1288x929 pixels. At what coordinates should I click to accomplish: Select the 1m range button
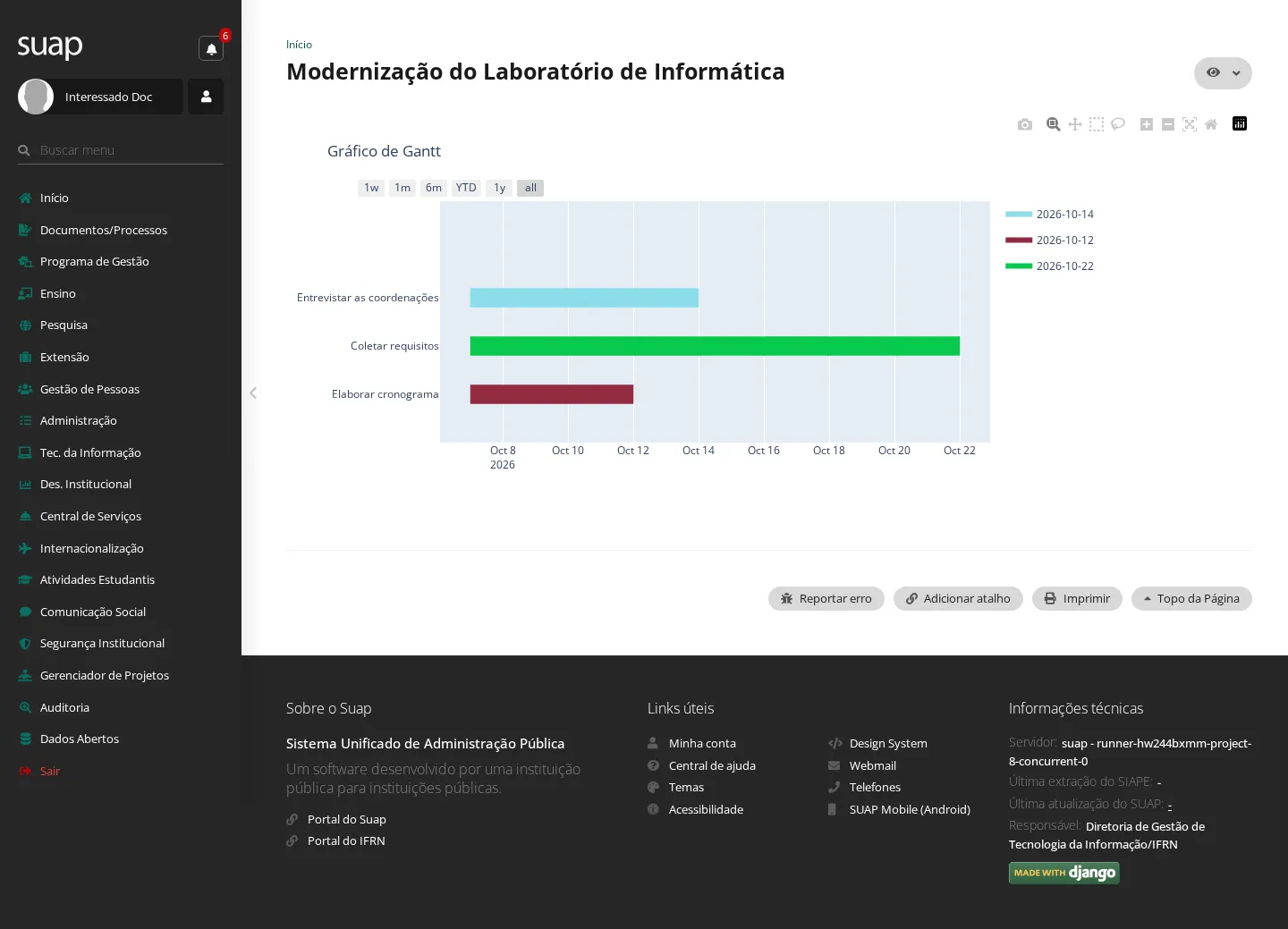coord(402,188)
